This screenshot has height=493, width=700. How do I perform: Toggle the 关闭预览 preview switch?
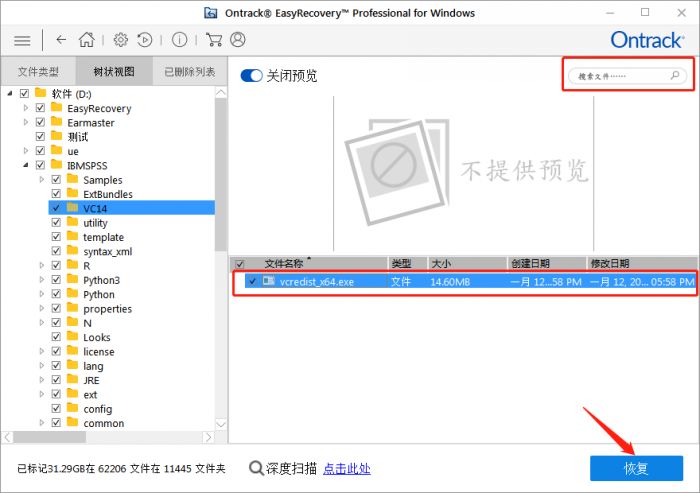(x=251, y=75)
